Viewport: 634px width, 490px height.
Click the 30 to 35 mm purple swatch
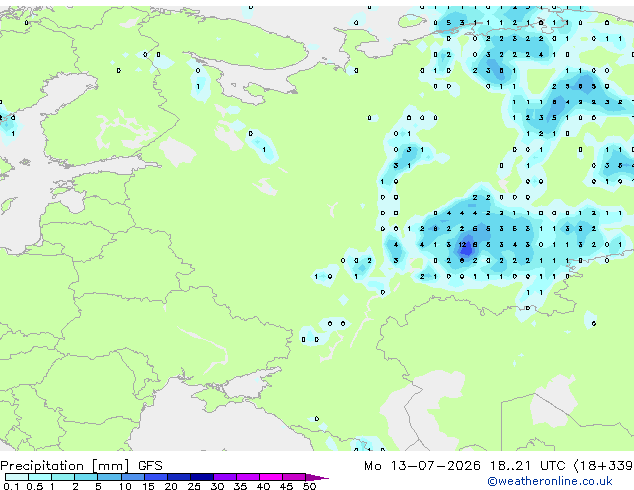225,477
